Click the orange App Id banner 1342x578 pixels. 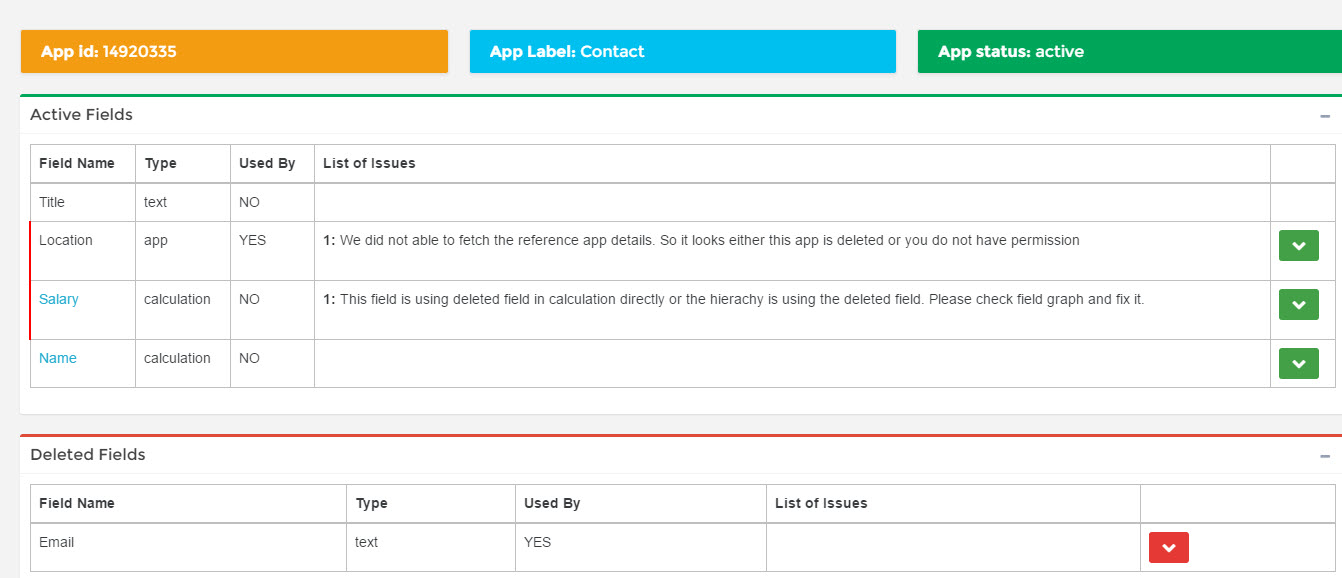[234, 52]
